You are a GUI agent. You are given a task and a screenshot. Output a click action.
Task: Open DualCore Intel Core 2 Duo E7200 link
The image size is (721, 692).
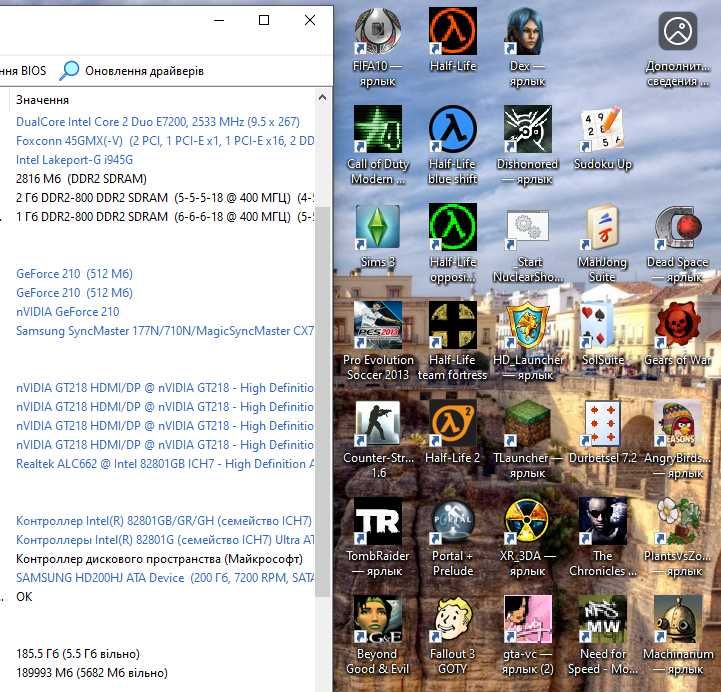tap(158, 122)
